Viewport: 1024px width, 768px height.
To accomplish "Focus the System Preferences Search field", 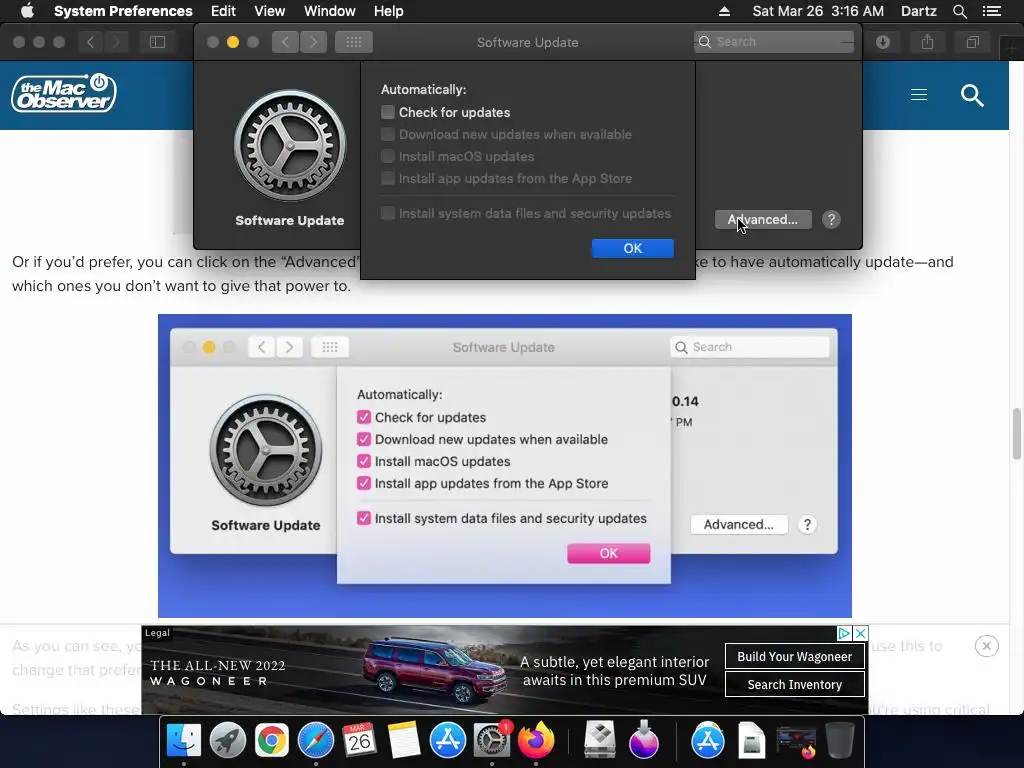I will (x=774, y=42).
